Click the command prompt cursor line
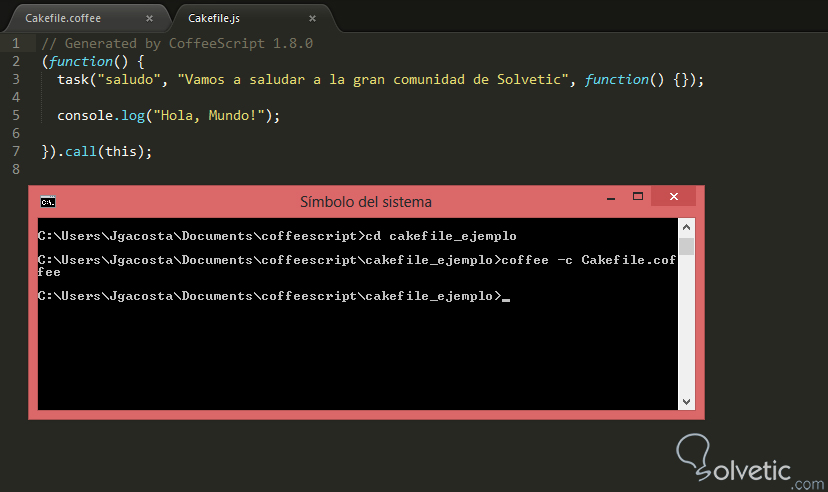Screen dimensions: 828x492 coord(270,296)
